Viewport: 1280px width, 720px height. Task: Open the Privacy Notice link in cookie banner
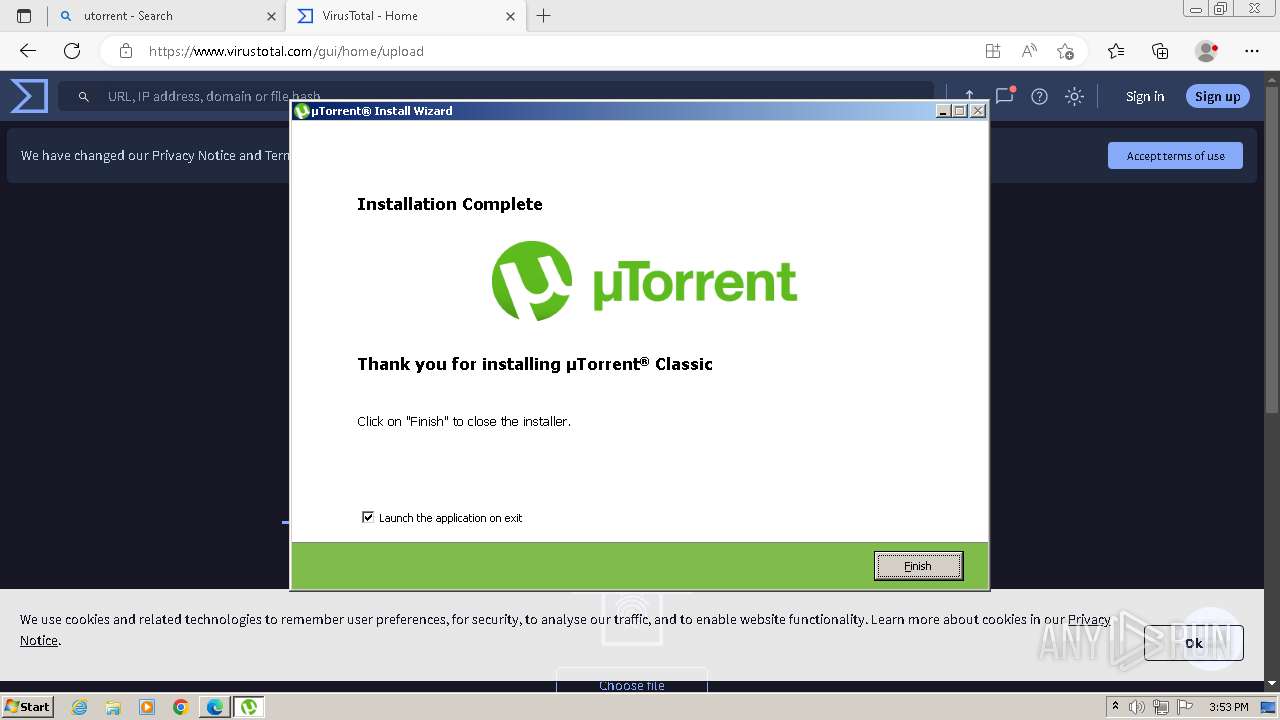1089,619
